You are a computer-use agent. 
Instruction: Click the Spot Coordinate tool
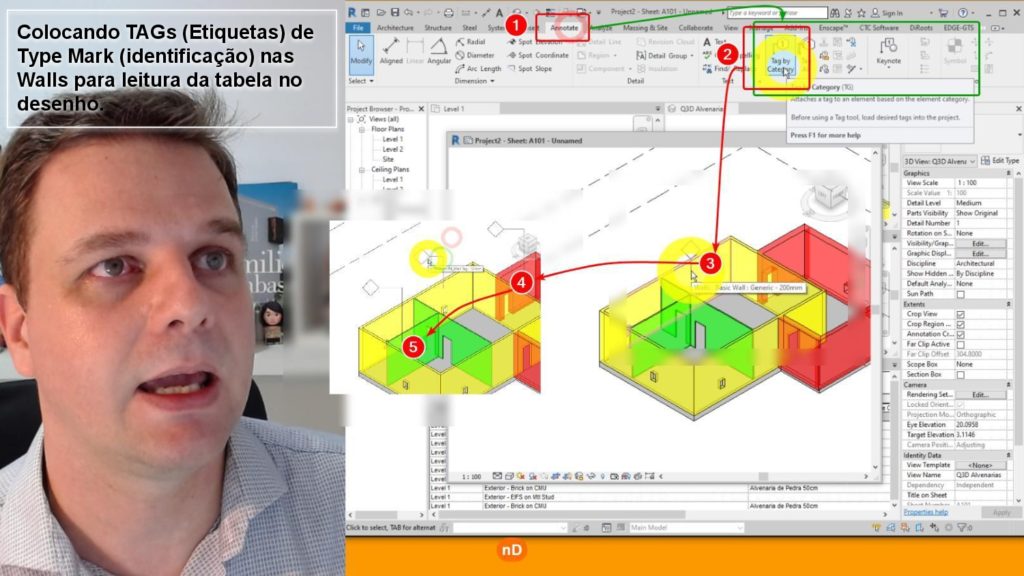coord(543,56)
